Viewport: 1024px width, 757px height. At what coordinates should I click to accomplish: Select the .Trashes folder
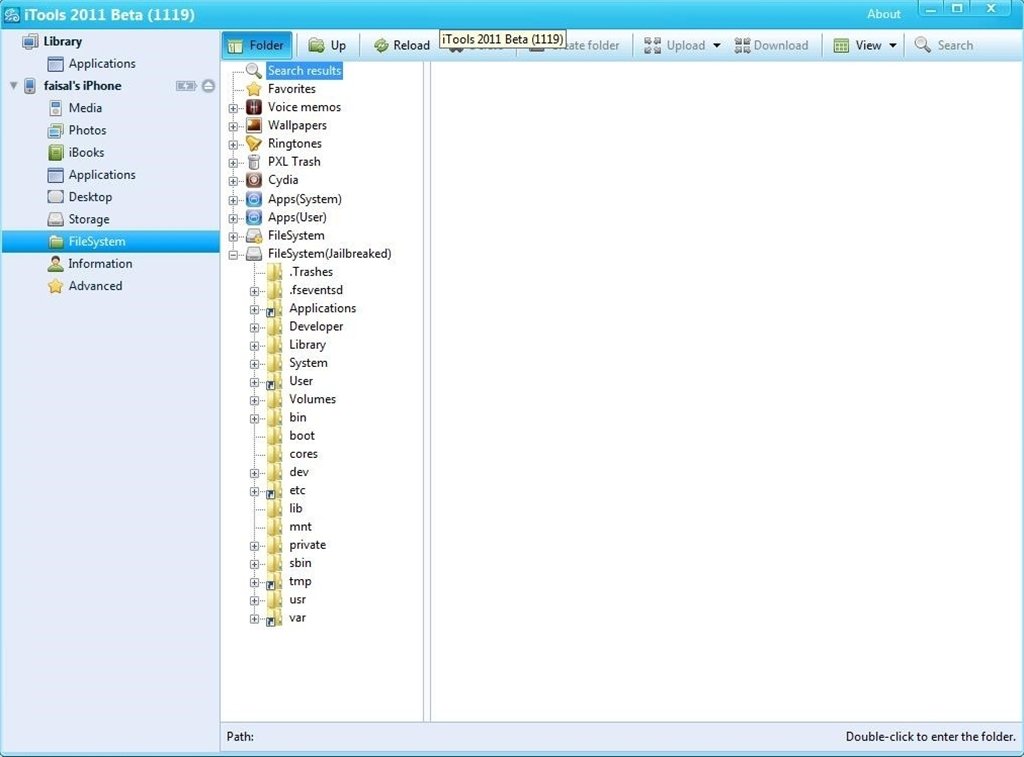tap(311, 272)
